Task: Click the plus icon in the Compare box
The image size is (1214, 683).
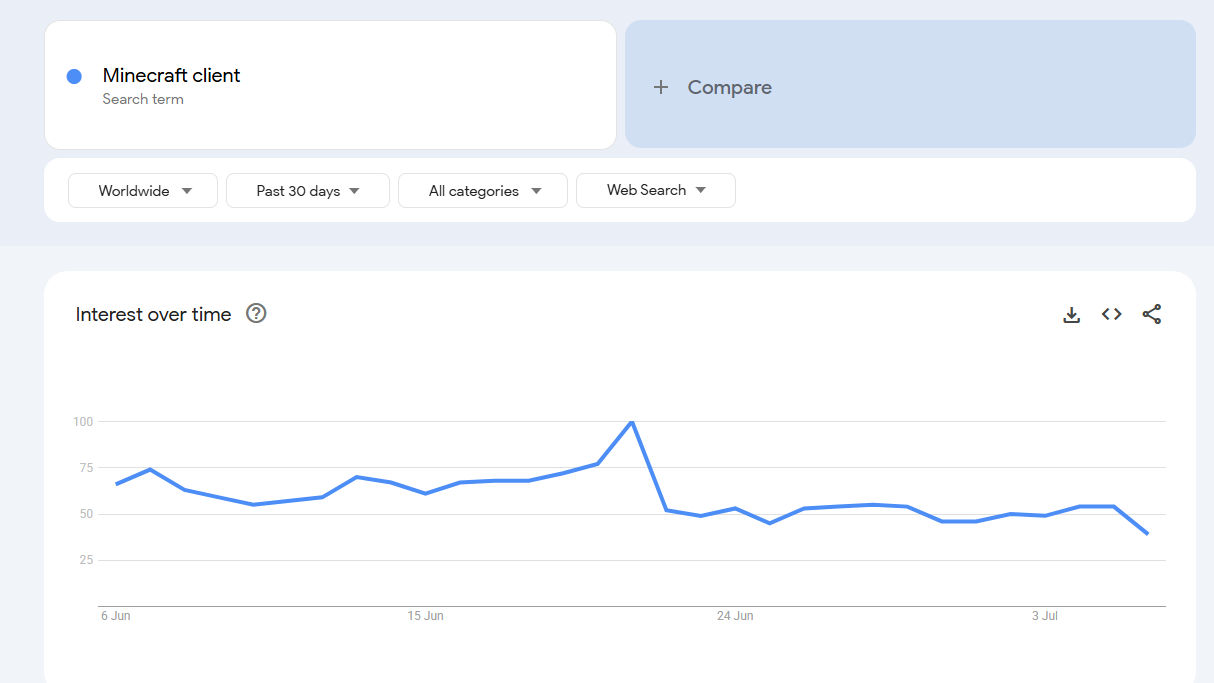Action: pos(660,87)
